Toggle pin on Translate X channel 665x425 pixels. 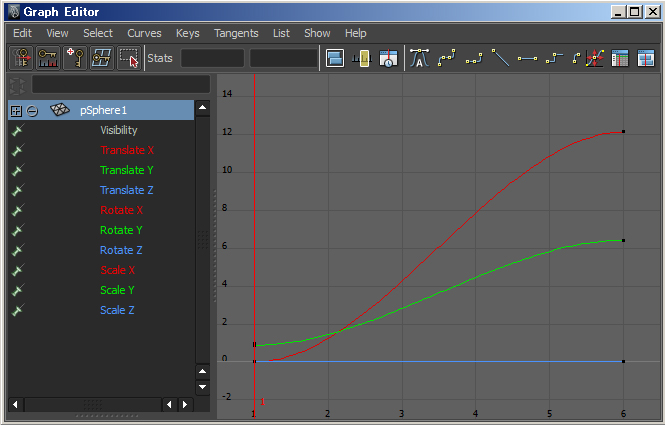point(17,150)
